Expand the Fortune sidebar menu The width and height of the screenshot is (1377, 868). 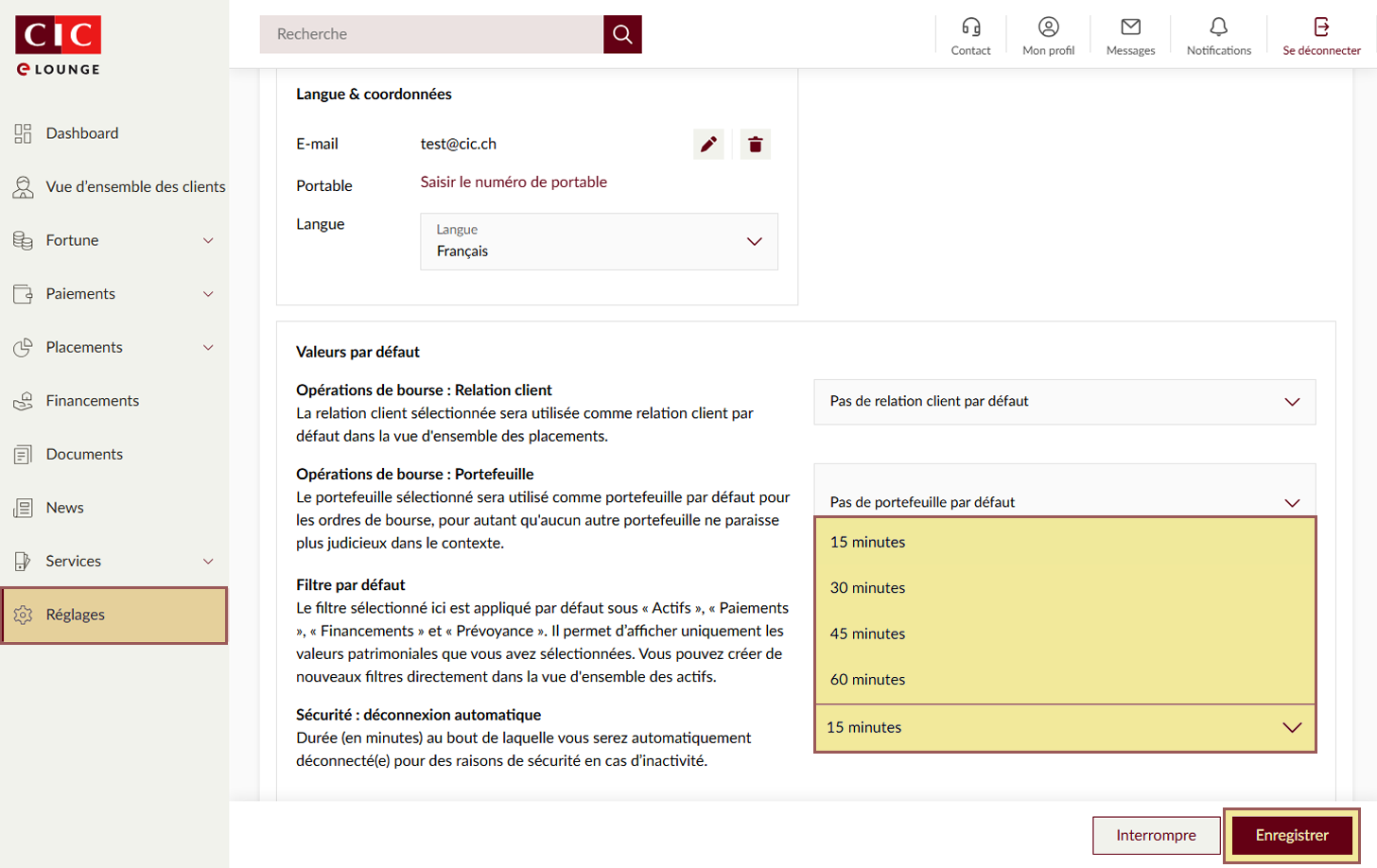113,240
